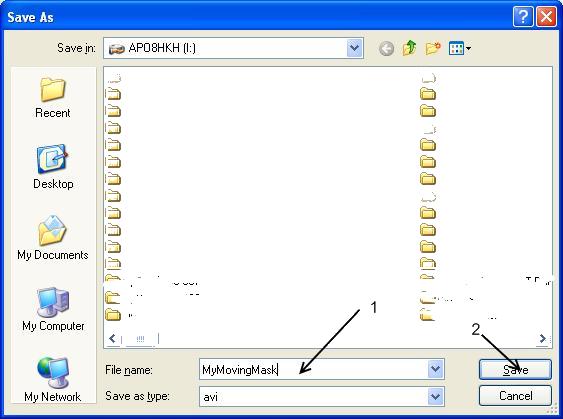
Task: Open the My Documents shortcut
Action: [x=53, y=238]
